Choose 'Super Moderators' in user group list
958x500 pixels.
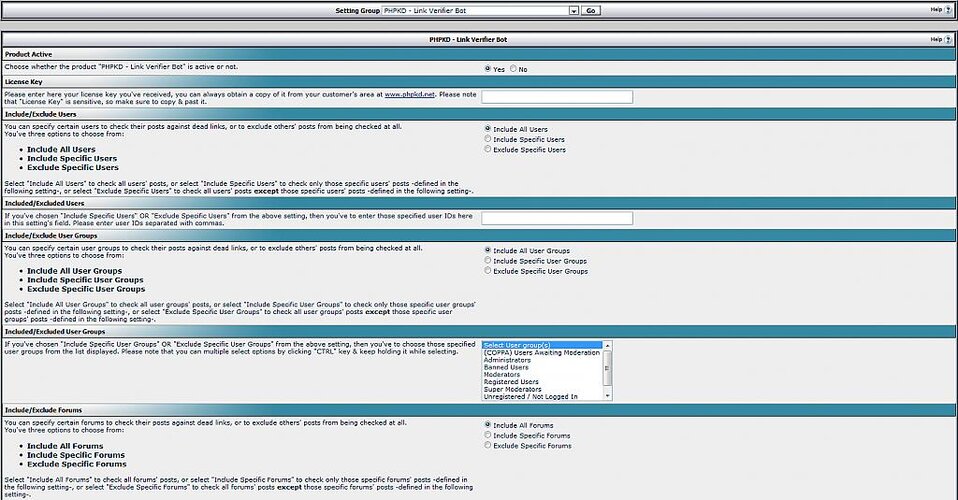click(x=543, y=389)
